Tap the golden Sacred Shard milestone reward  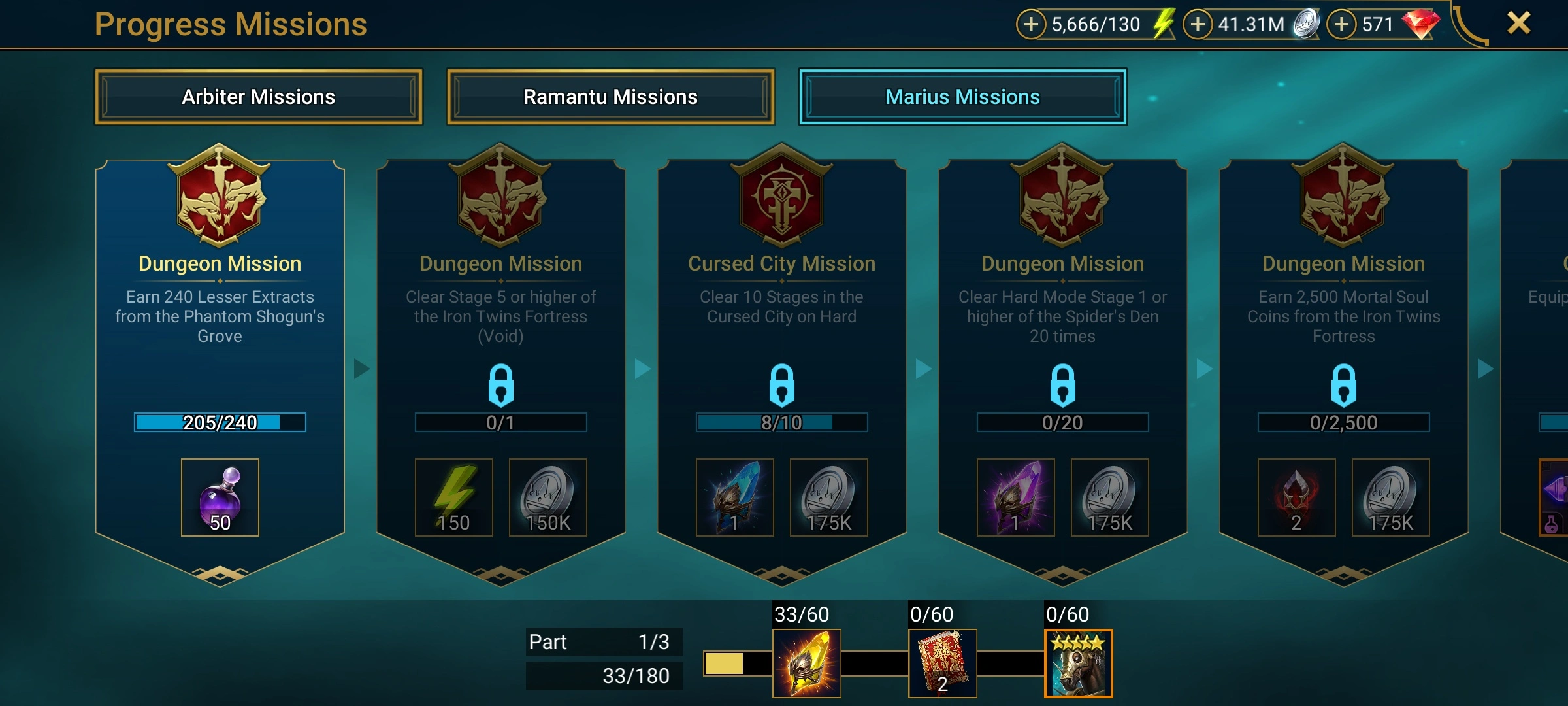[x=807, y=664]
